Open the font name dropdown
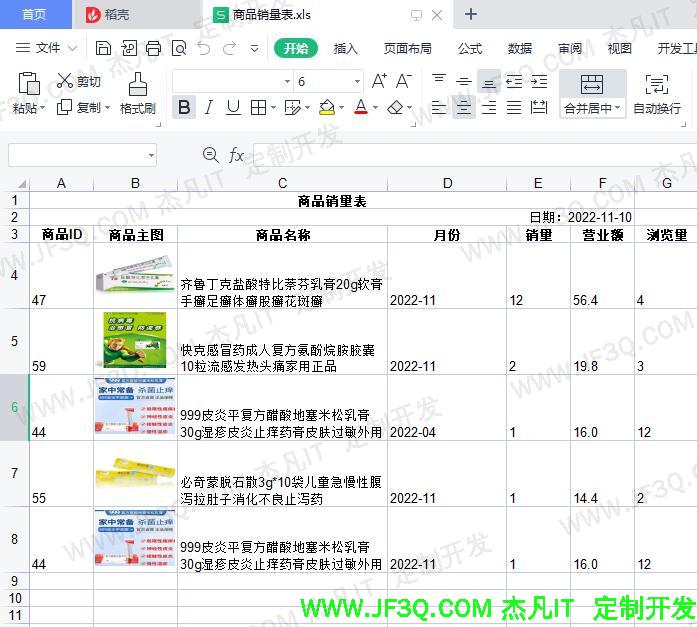Image resolution: width=697 pixels, height=627 pixels. [287, 81]
